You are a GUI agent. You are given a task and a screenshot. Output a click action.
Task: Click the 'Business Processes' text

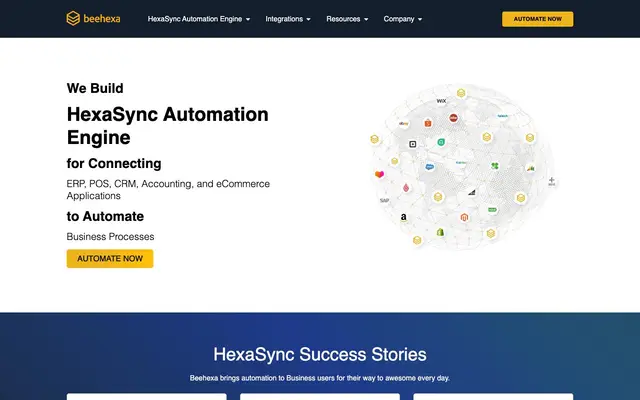click(110, 237)
